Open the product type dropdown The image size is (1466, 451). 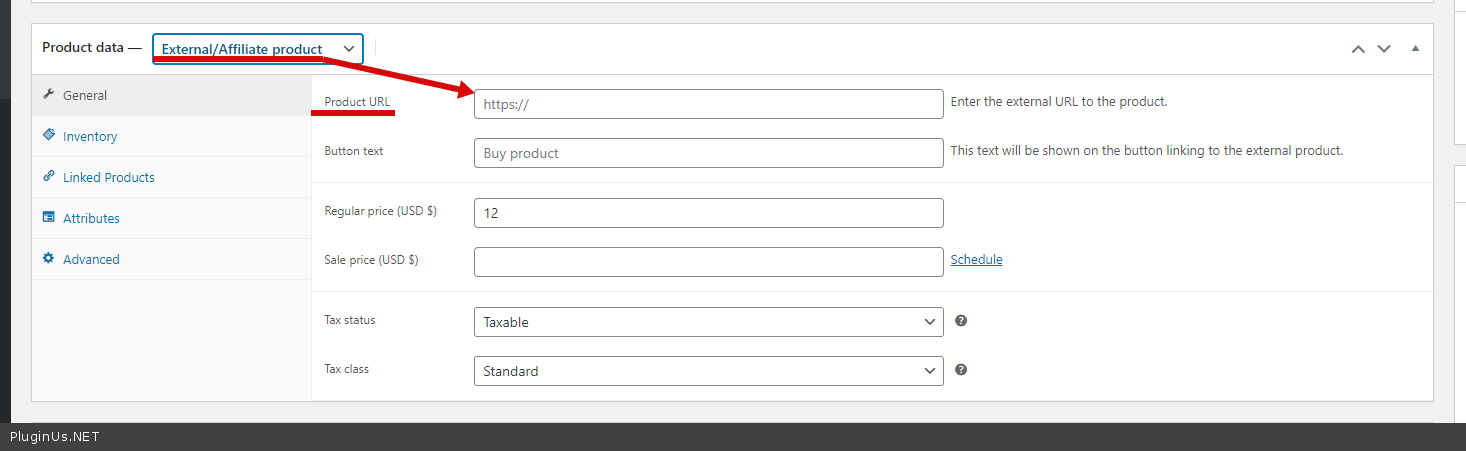point(257,49)
